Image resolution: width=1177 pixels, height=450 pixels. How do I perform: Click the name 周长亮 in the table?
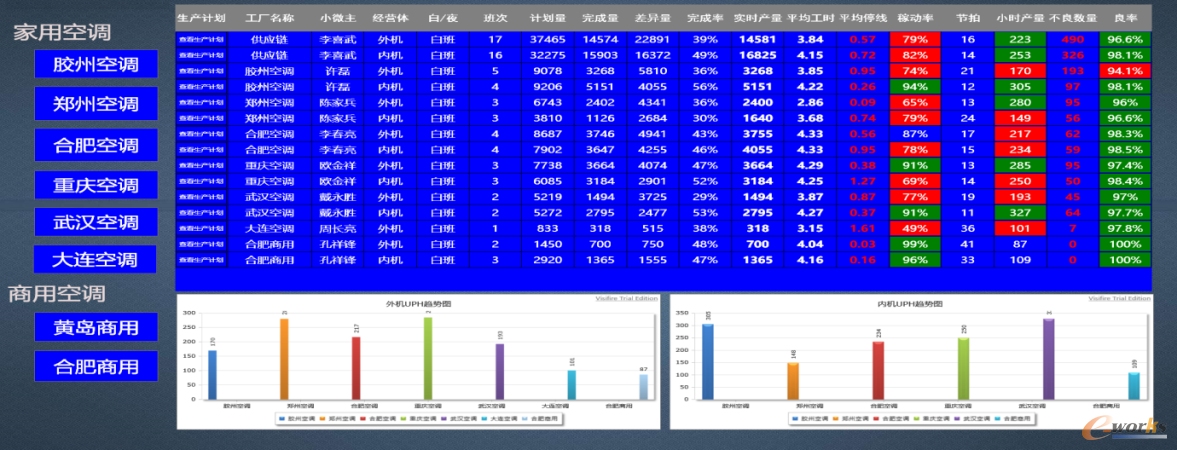[337, 228]
